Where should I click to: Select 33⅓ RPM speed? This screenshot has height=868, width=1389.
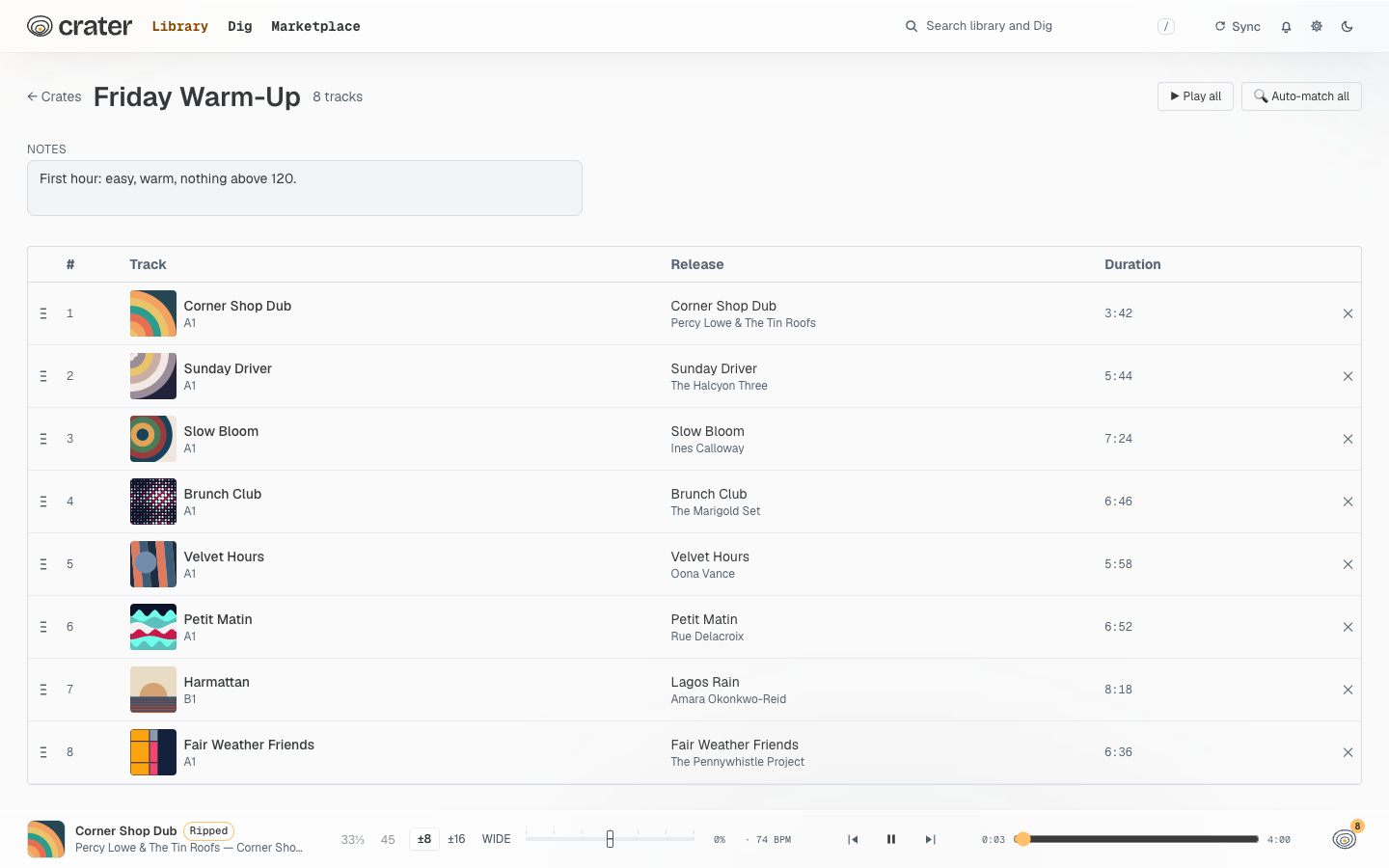[x=353, y=839]
